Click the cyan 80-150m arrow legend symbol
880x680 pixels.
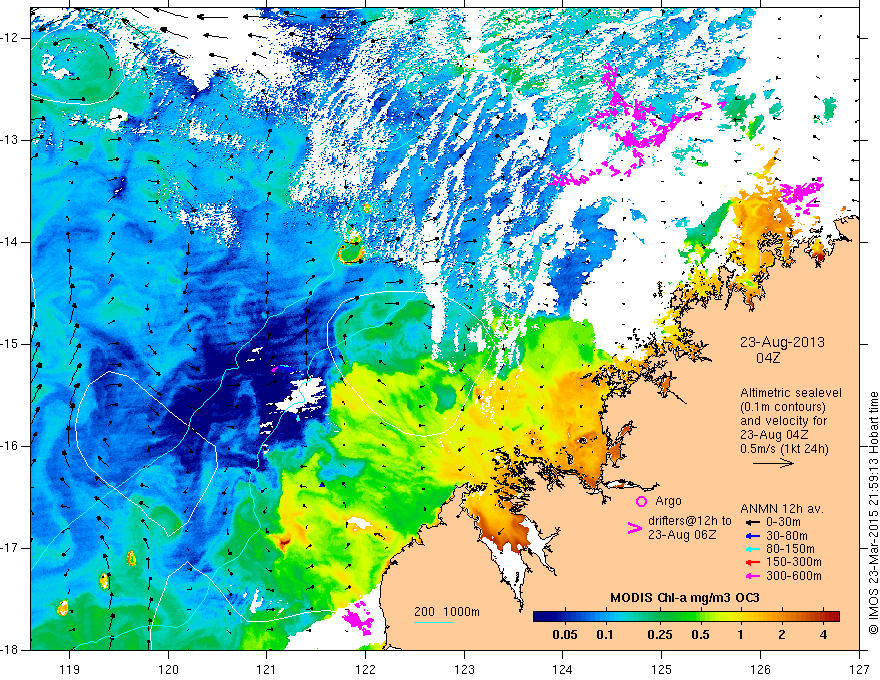753,549
